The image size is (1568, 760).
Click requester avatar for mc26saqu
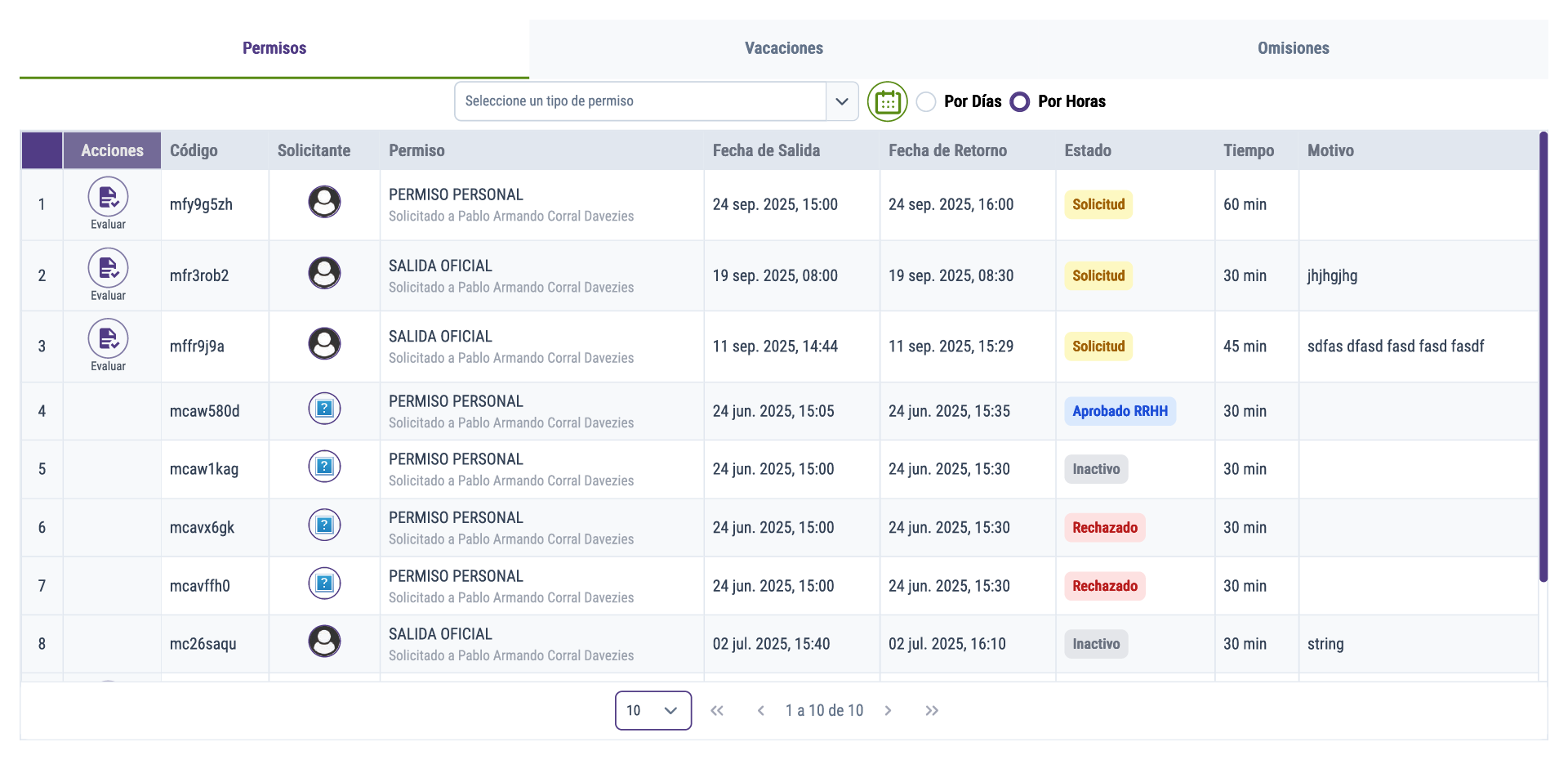click(x=324, y=642)
